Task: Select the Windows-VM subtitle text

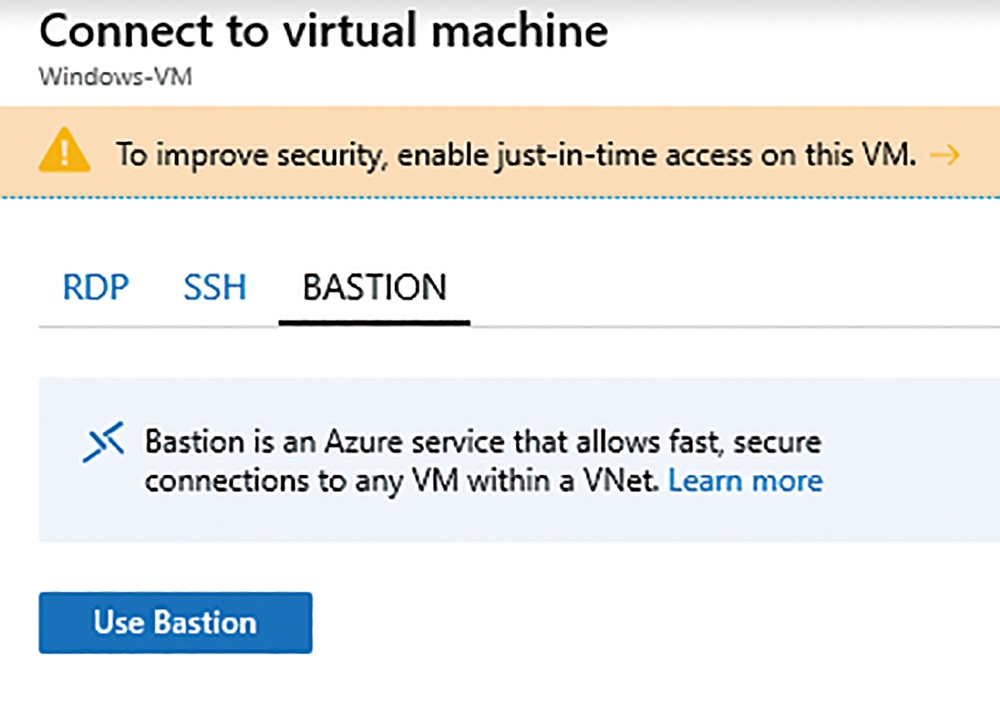Action: click(115, 77)
